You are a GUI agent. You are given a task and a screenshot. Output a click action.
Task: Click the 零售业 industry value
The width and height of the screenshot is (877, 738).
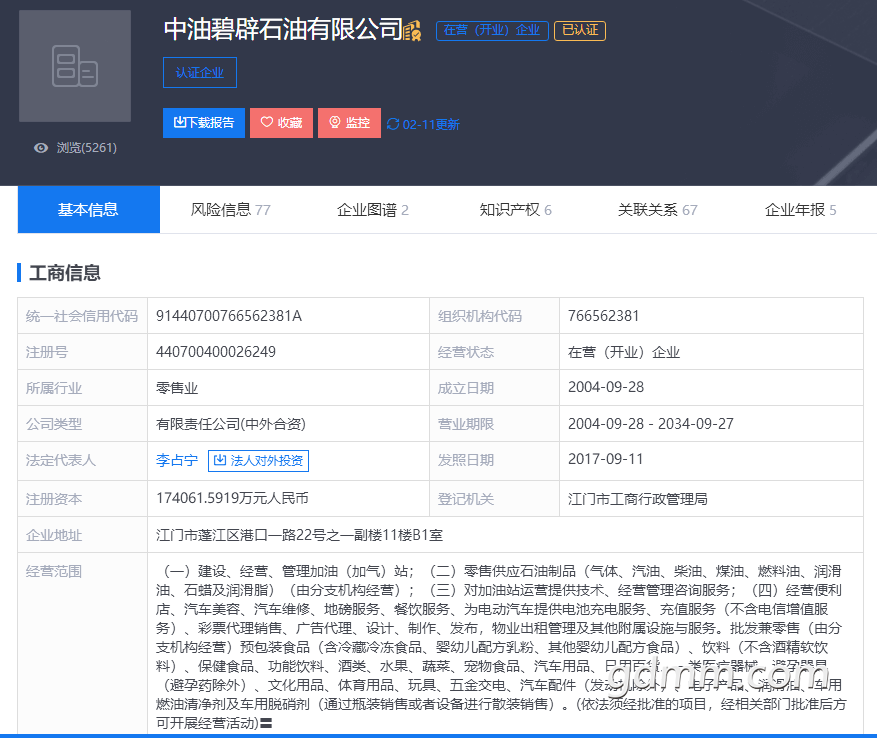(x=177, y=388)
